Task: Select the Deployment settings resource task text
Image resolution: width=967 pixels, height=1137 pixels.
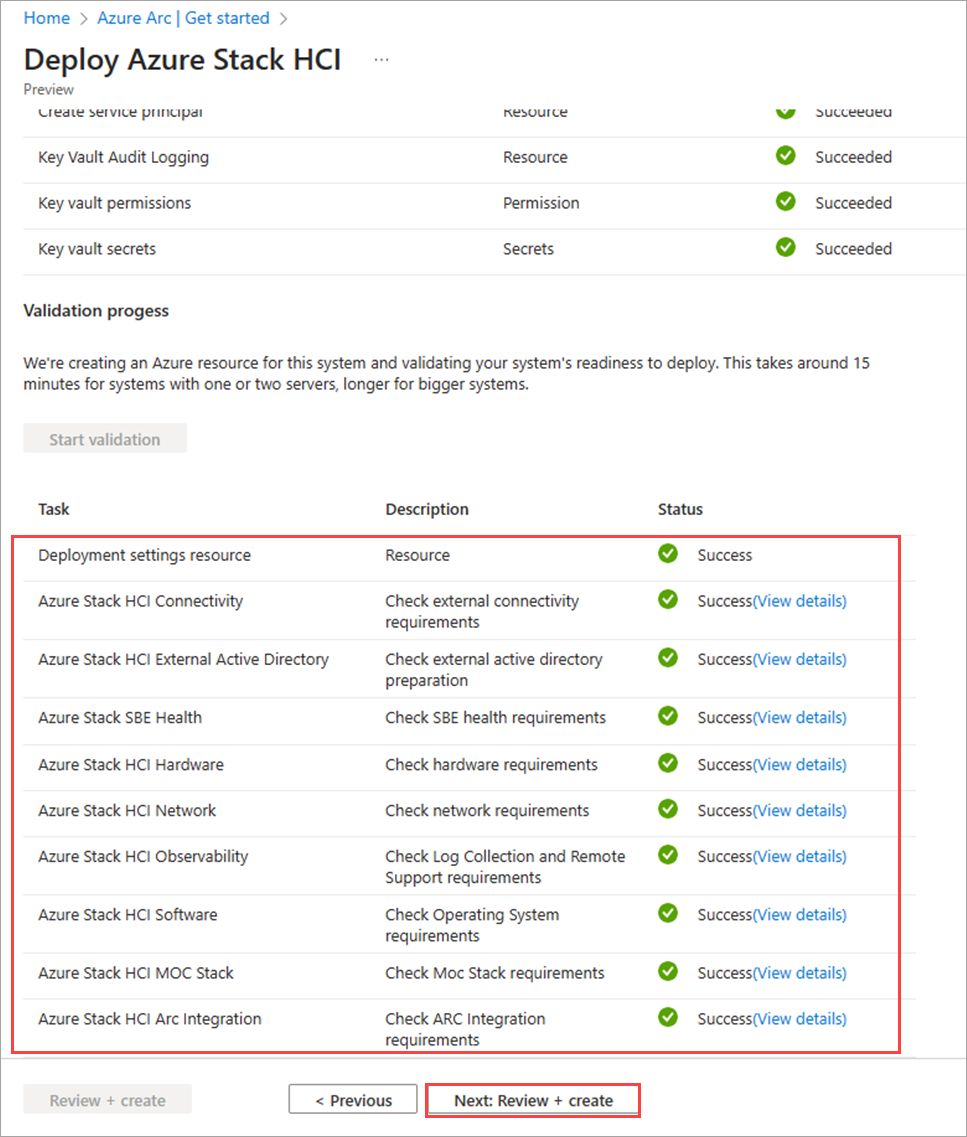Action: (144, 555)
